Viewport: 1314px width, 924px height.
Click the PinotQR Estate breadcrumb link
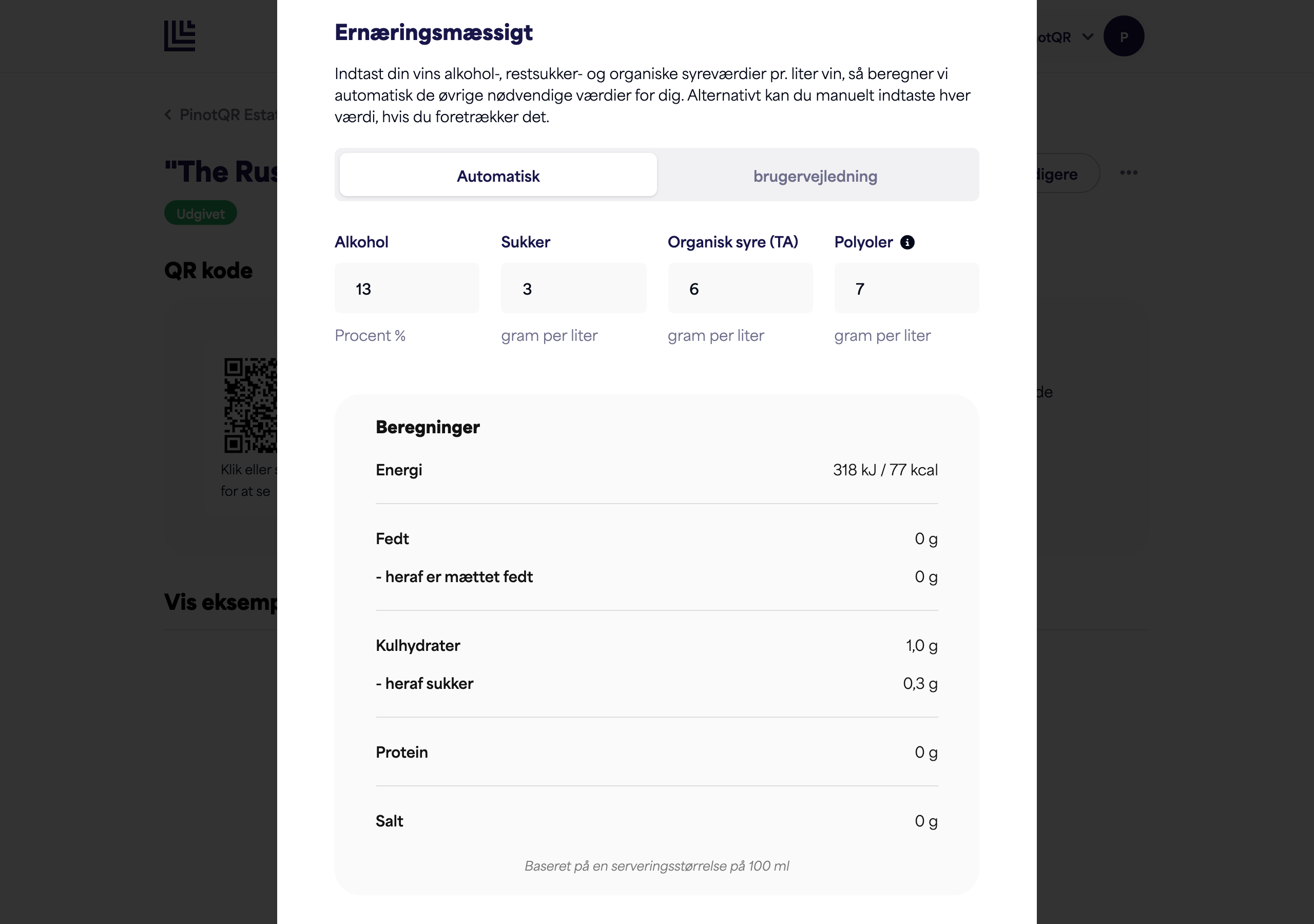click(228, 114)
